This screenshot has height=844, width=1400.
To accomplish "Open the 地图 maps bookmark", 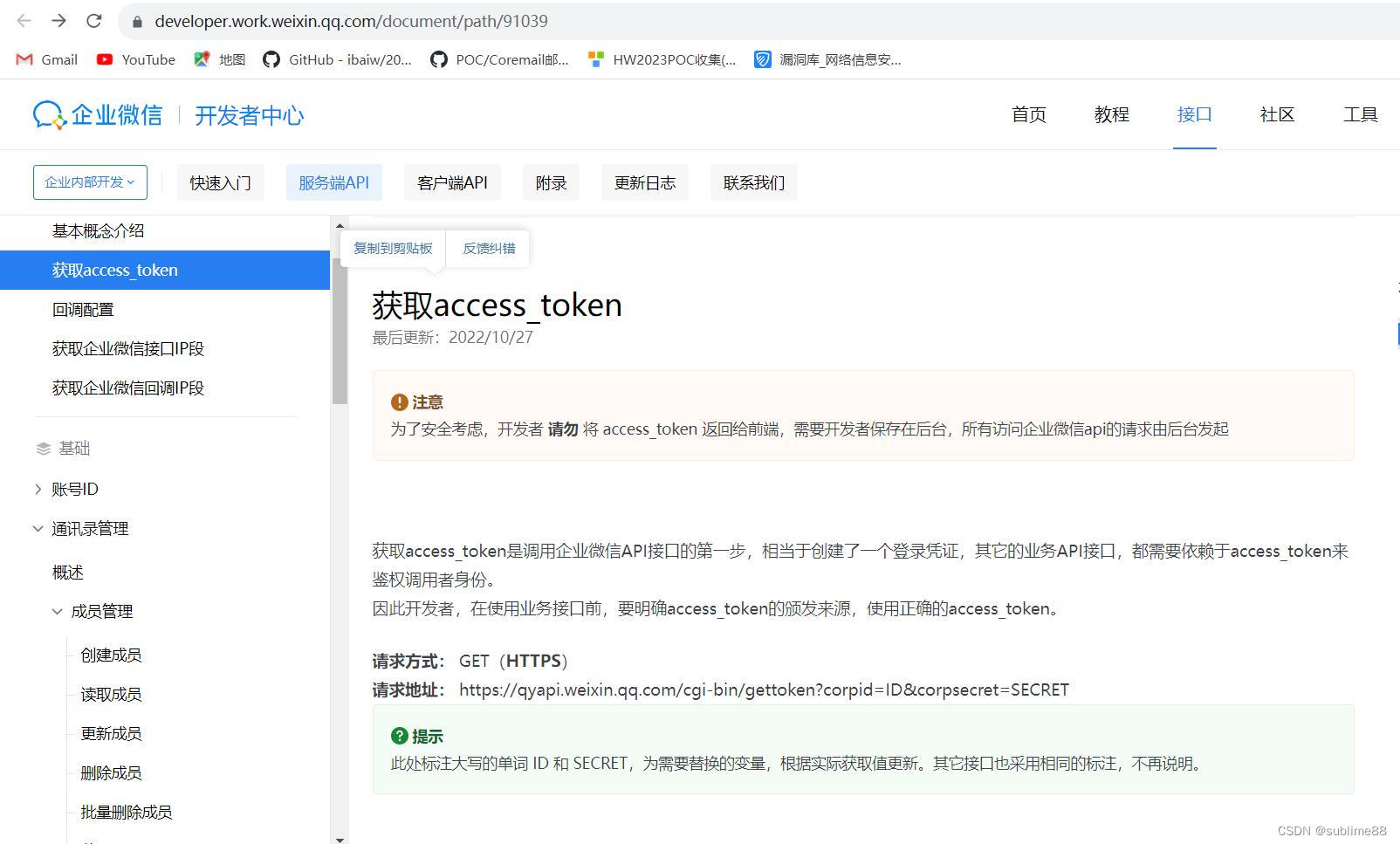I will pos(220,59).
